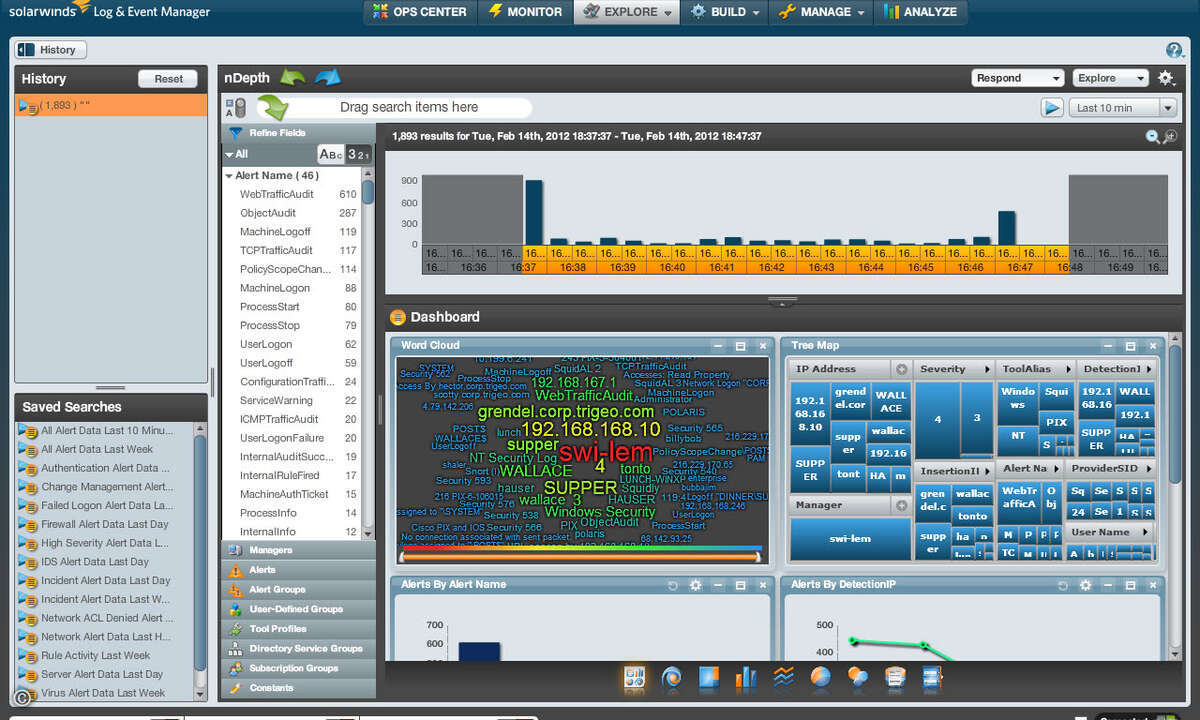Refresh the Alerts By Alert Name widget
Screen dimensions: 1200x720
click(x=674, y=585)
